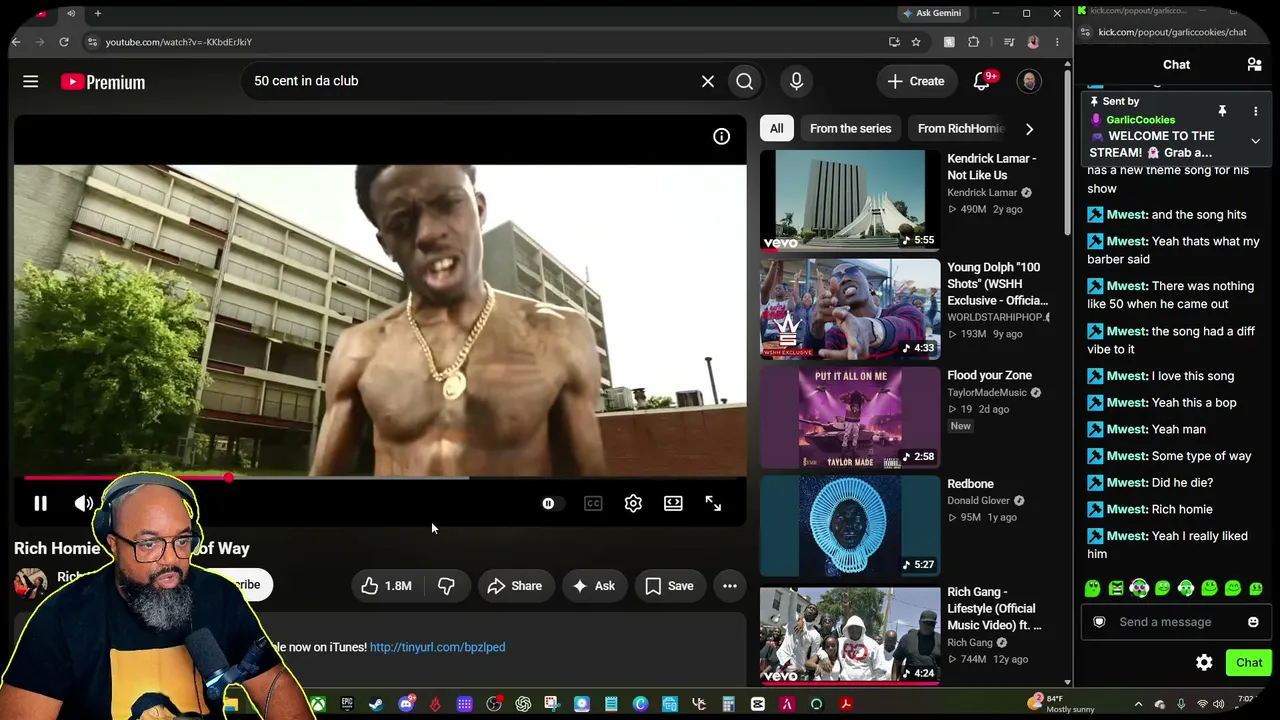Open Kick chat users icon

(1254, 65)
